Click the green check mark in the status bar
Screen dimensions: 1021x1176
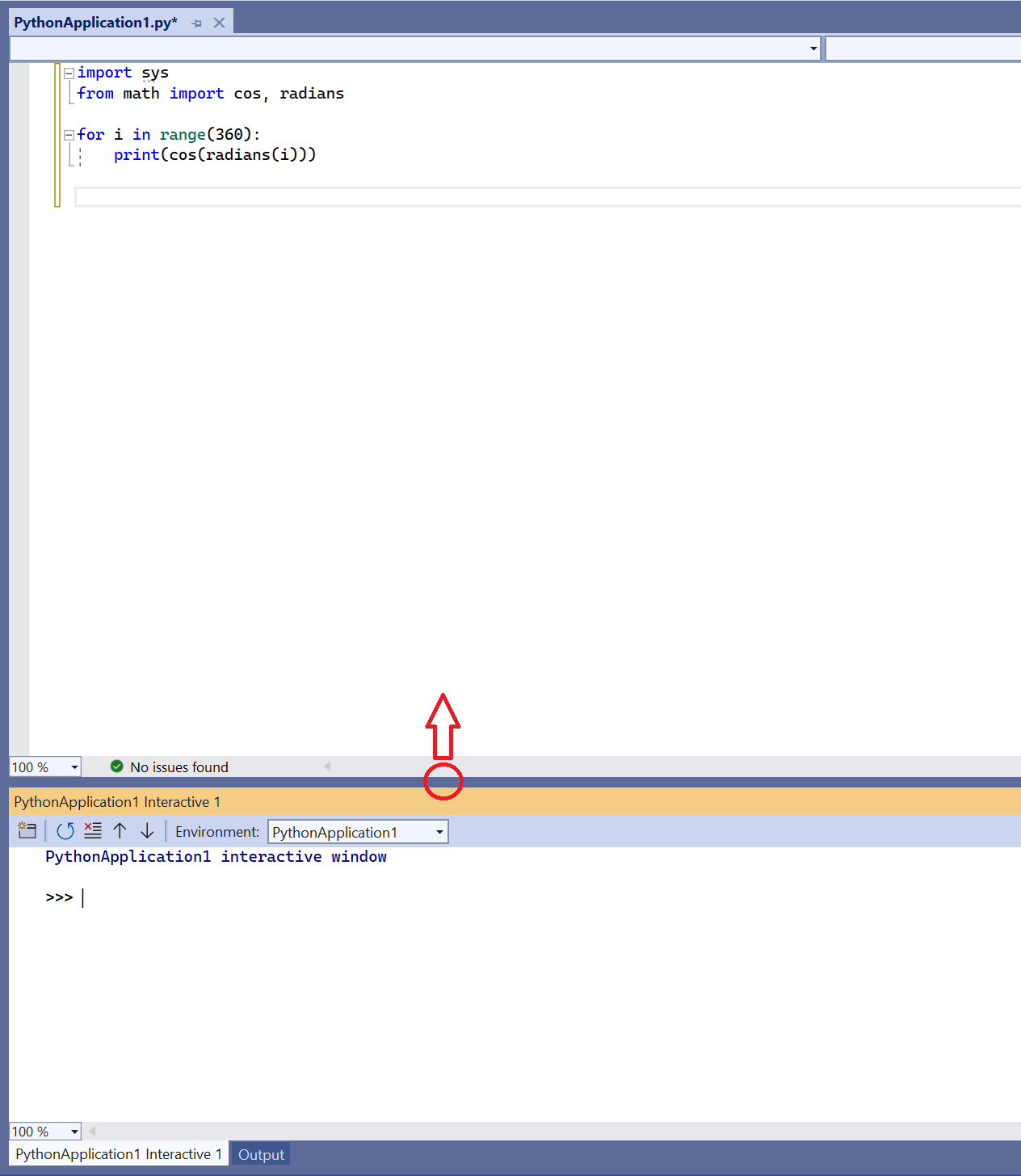[116, 766]
